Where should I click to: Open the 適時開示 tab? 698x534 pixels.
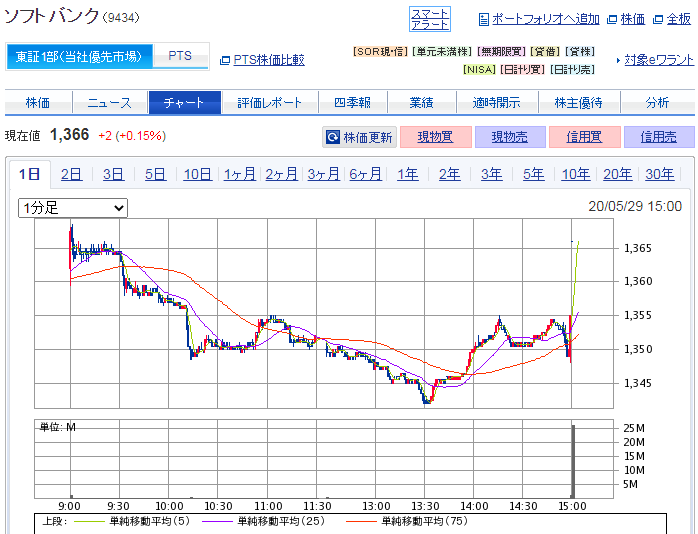(x=497, y=103)
